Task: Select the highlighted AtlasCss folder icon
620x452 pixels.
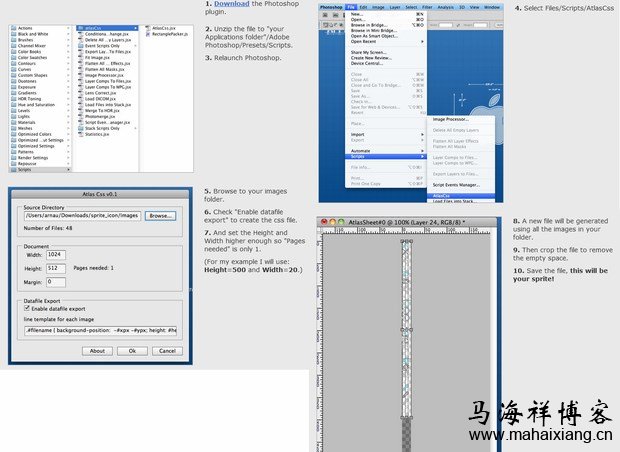Action: click(81, 28)
